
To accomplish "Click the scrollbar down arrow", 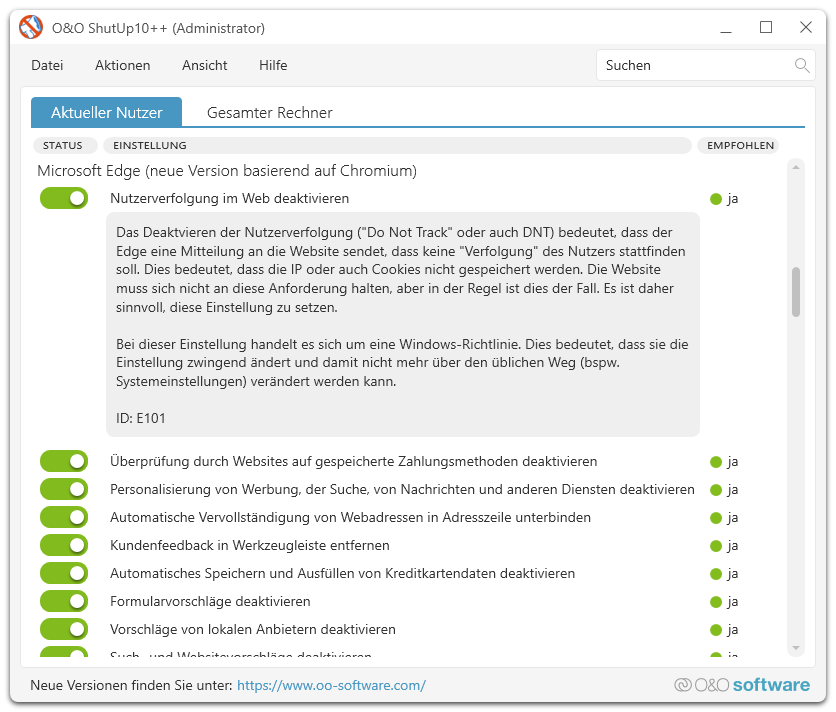I will pos(796,648).
